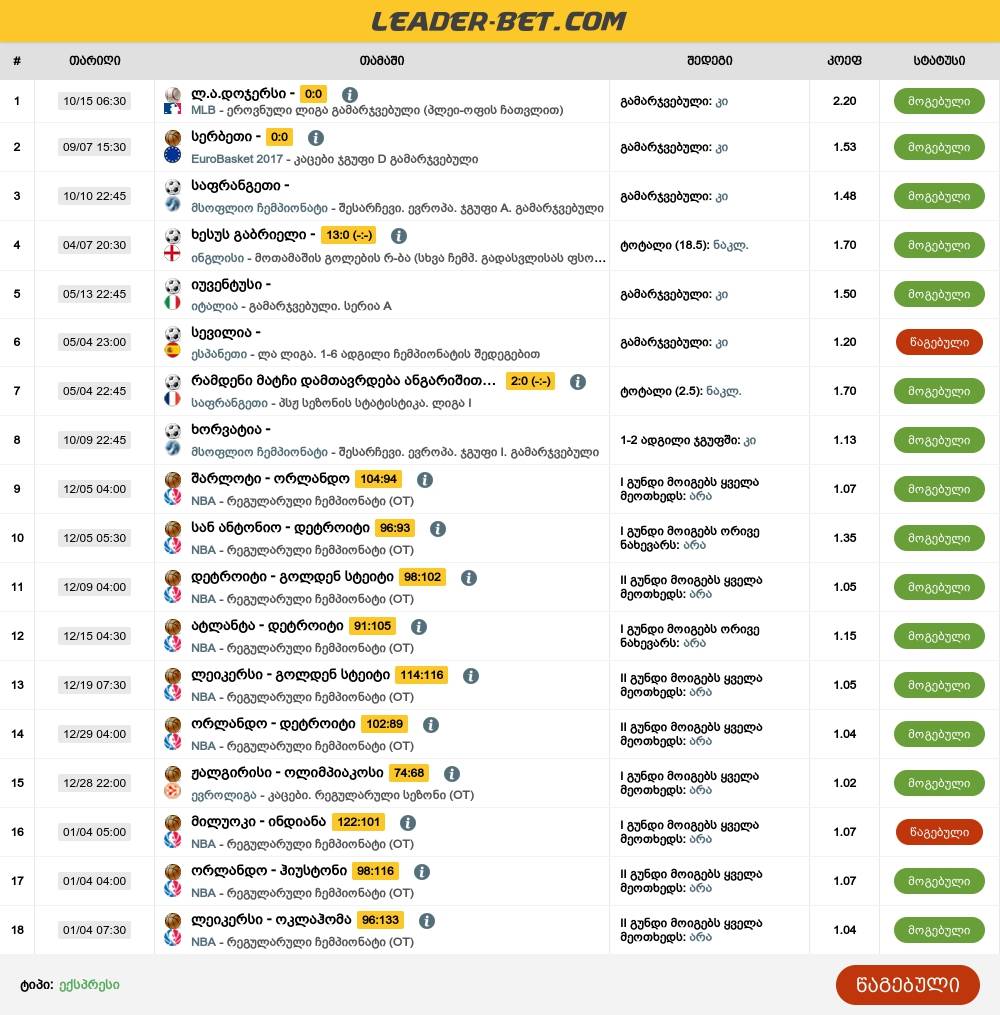View info for 102:89 match
1000x1015 pixels.
(430, 724)
